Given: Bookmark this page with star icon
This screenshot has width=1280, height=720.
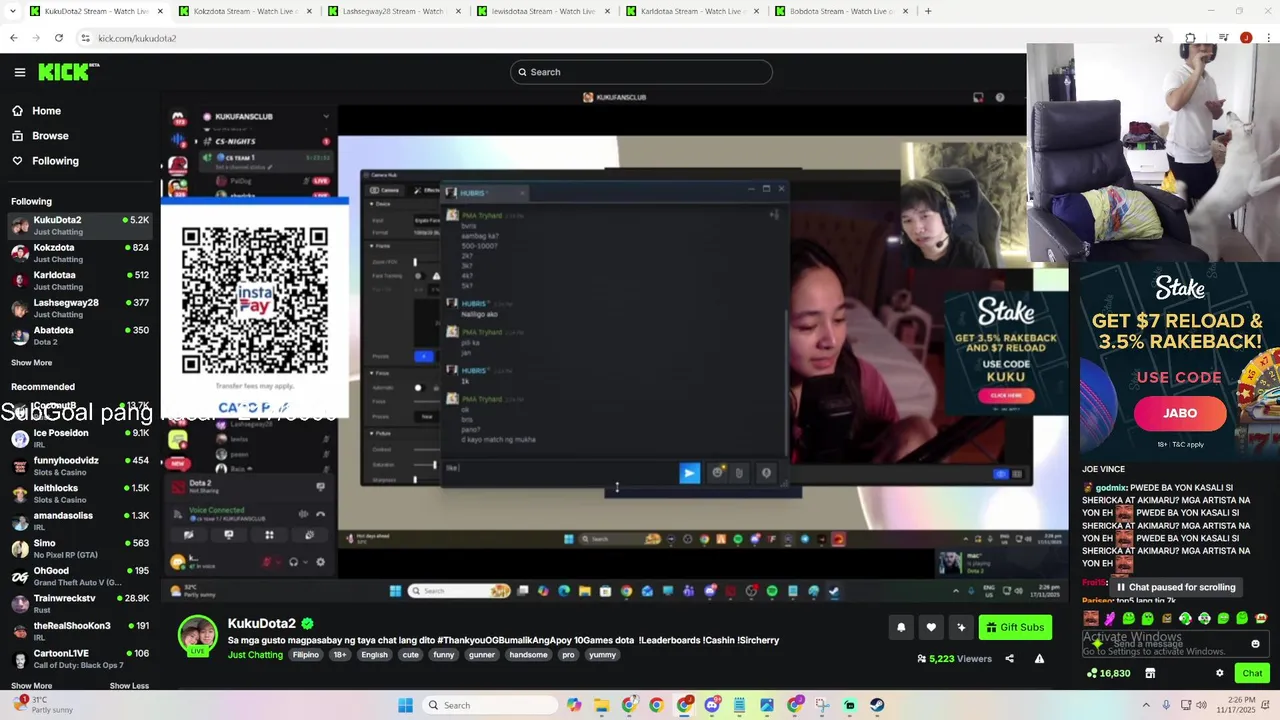Looking at the screenshot, I should coord(1158,38).
